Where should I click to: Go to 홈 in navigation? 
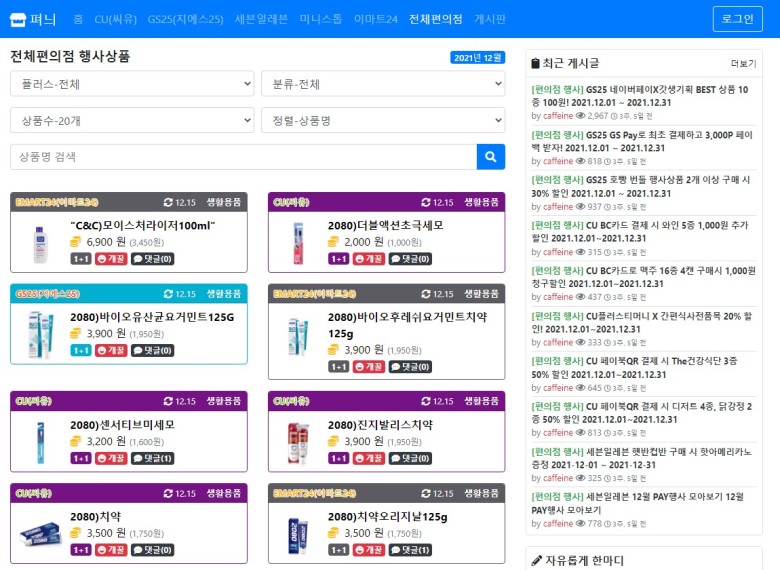78,19
